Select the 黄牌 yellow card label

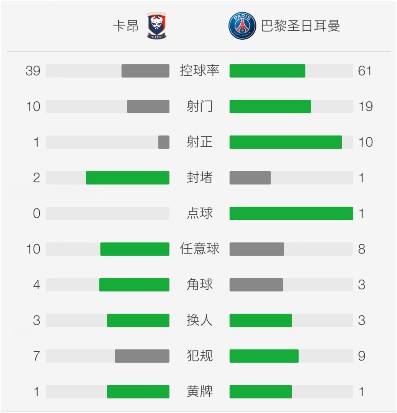[x=199, y=392]
